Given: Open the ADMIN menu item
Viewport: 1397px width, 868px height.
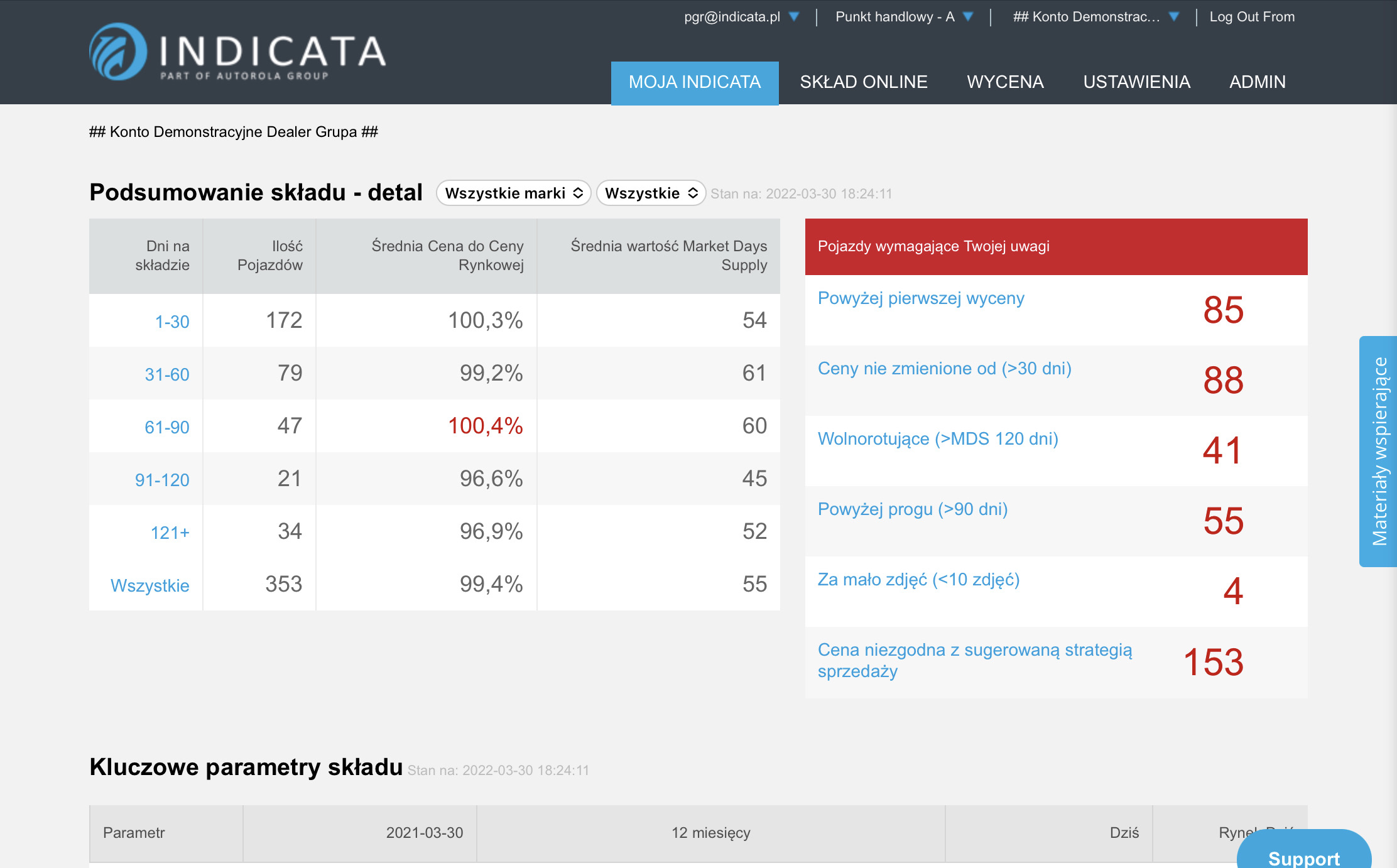Looking at the screenshot, I should pos(1257,82).
